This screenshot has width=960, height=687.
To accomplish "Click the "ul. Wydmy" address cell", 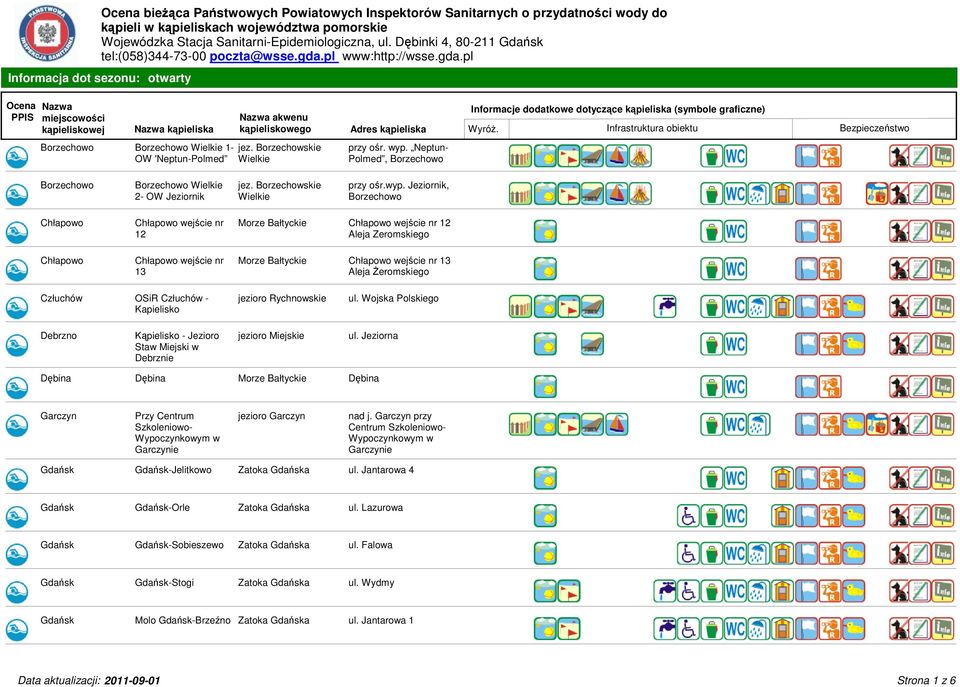I will [371, 583].
